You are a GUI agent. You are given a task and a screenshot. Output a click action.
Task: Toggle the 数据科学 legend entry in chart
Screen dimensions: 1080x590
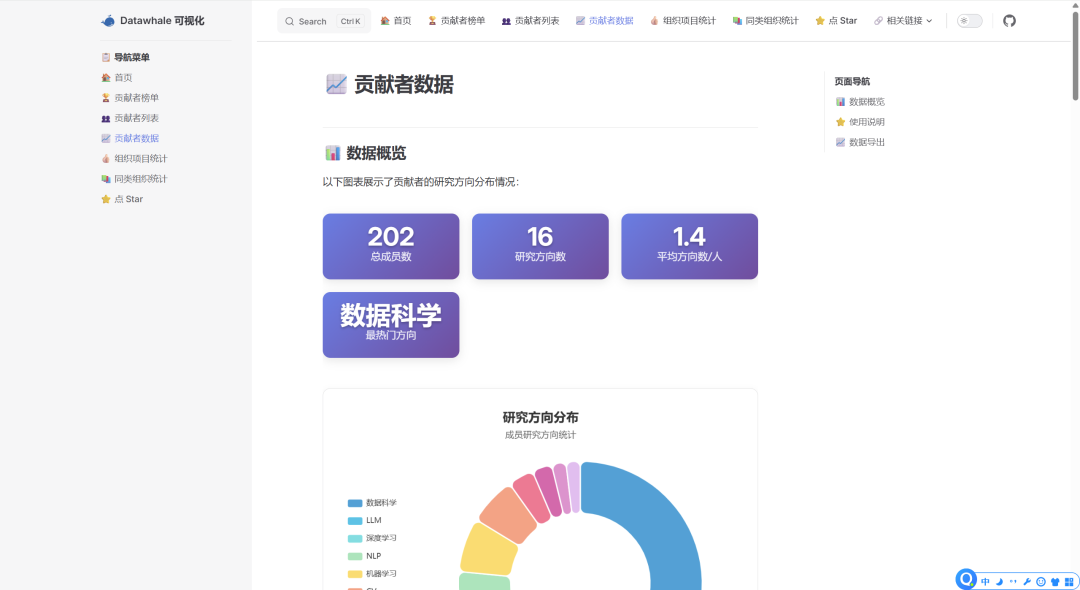(x=373, y=503)
